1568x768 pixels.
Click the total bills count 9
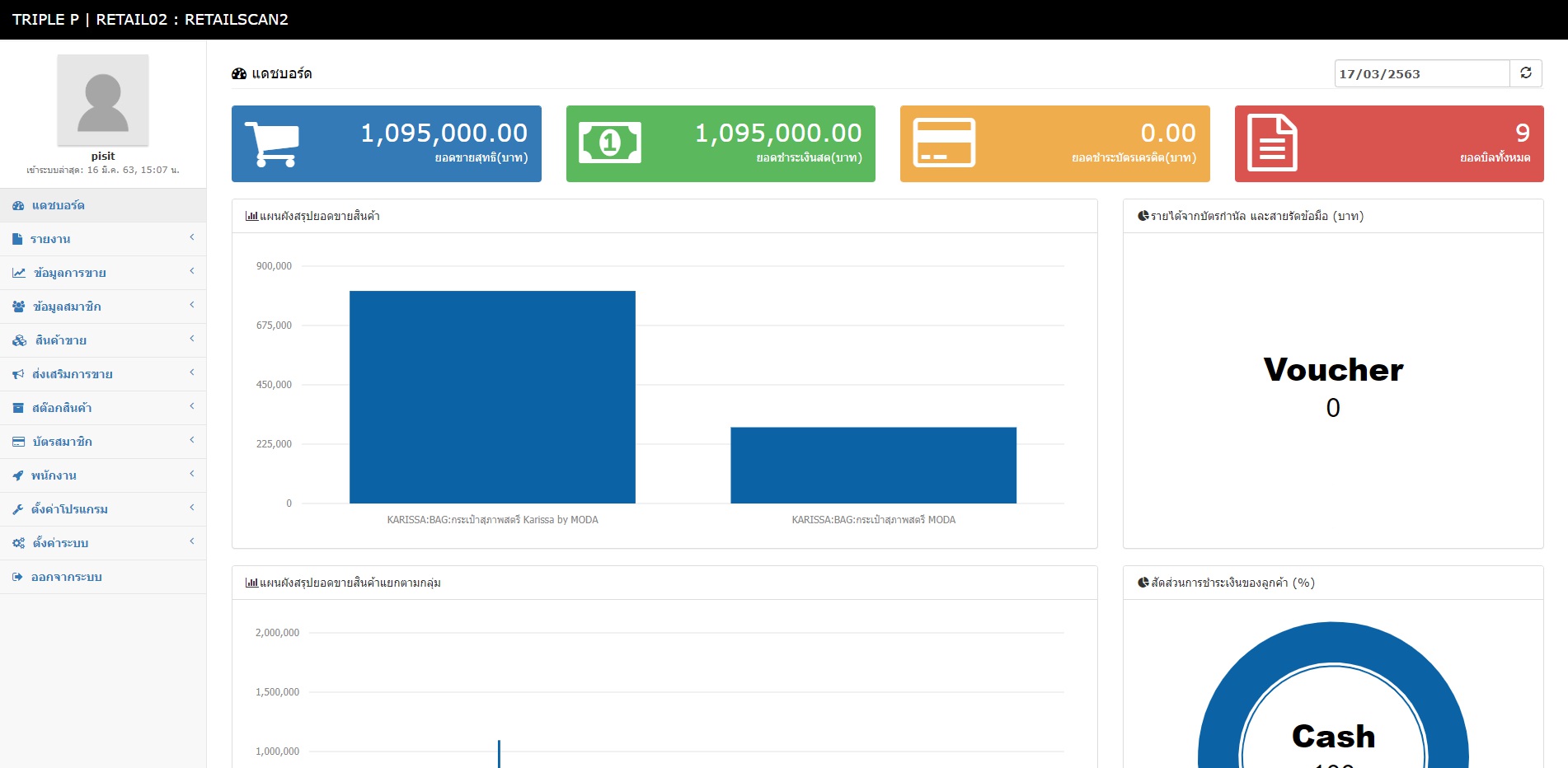click(x=1523, y=133)
